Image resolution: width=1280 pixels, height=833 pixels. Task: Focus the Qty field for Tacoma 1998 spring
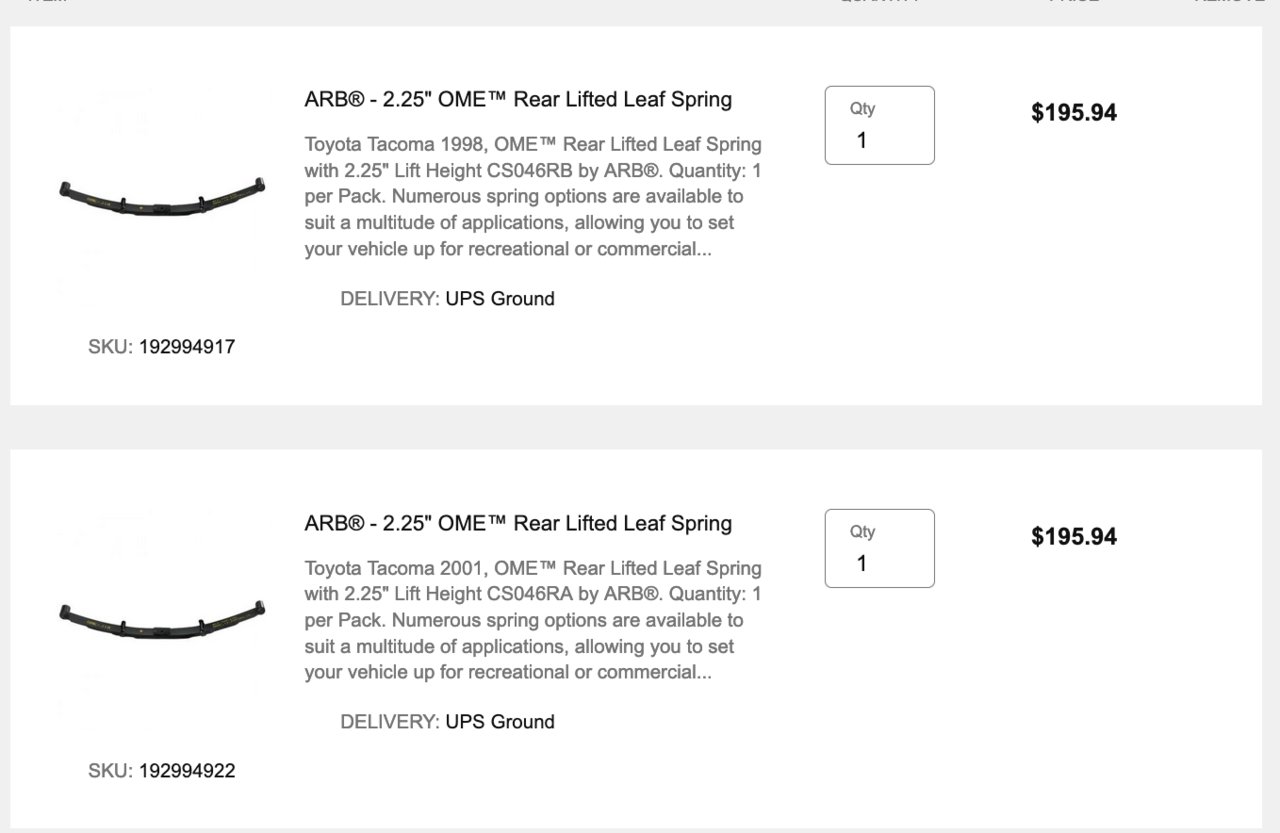[x=880, y=125]
